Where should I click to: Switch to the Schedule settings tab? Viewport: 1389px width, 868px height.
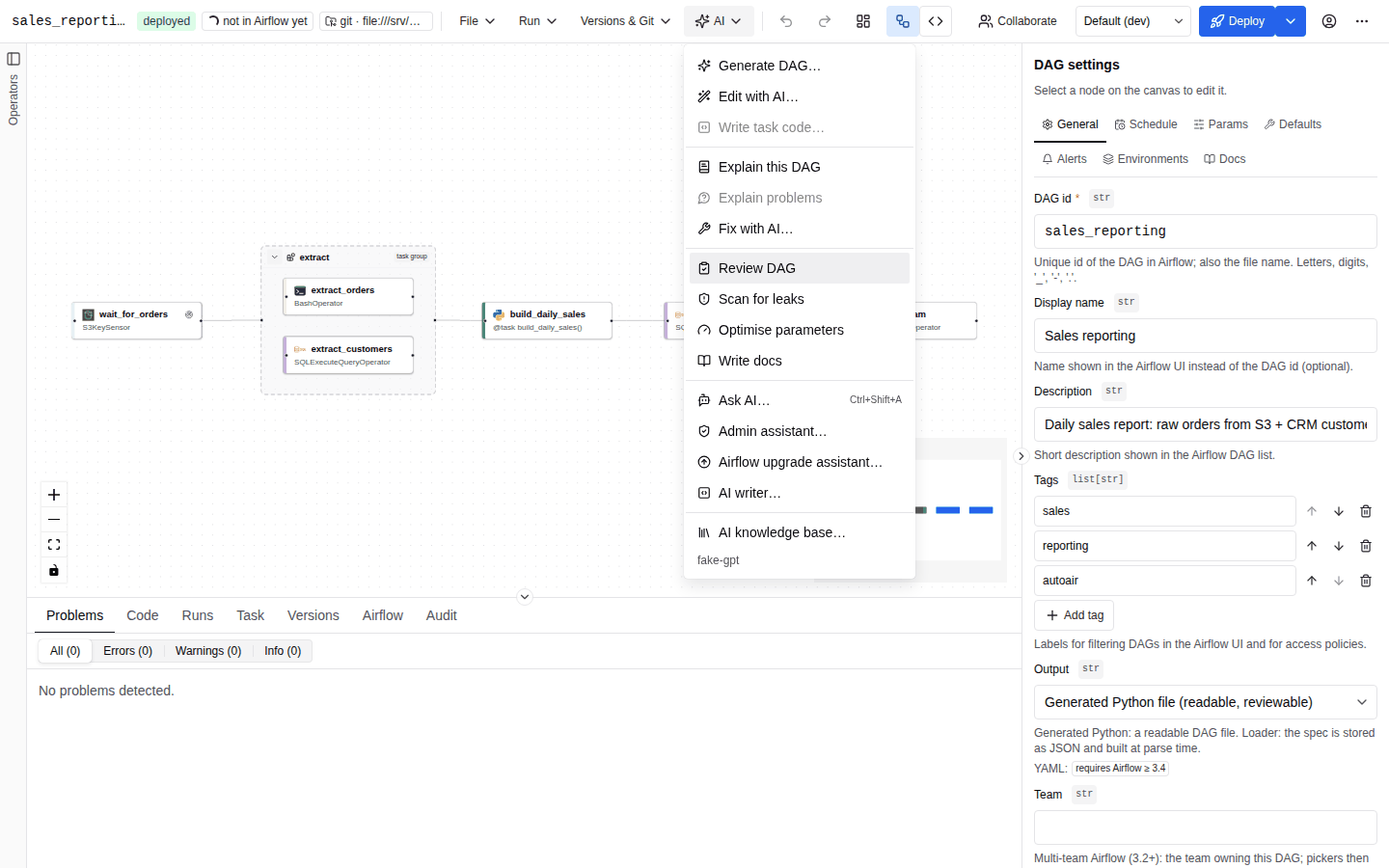(1146, 124)
